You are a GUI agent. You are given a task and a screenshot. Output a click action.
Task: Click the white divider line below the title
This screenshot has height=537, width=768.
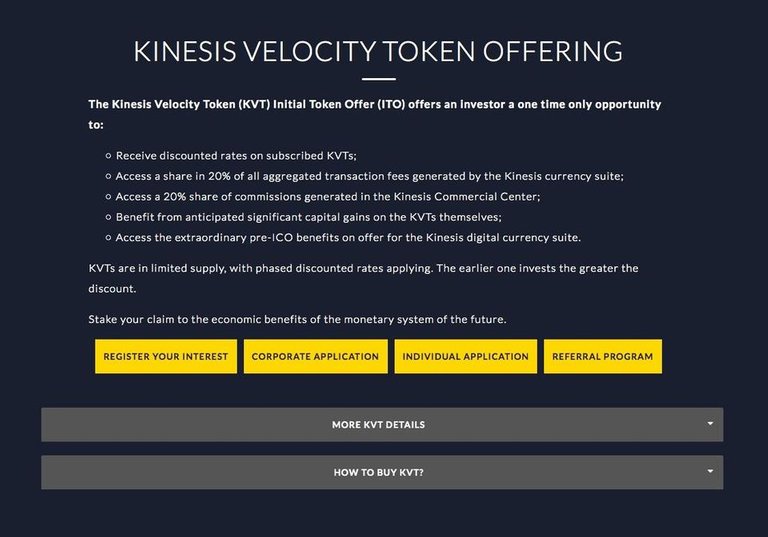379,79
